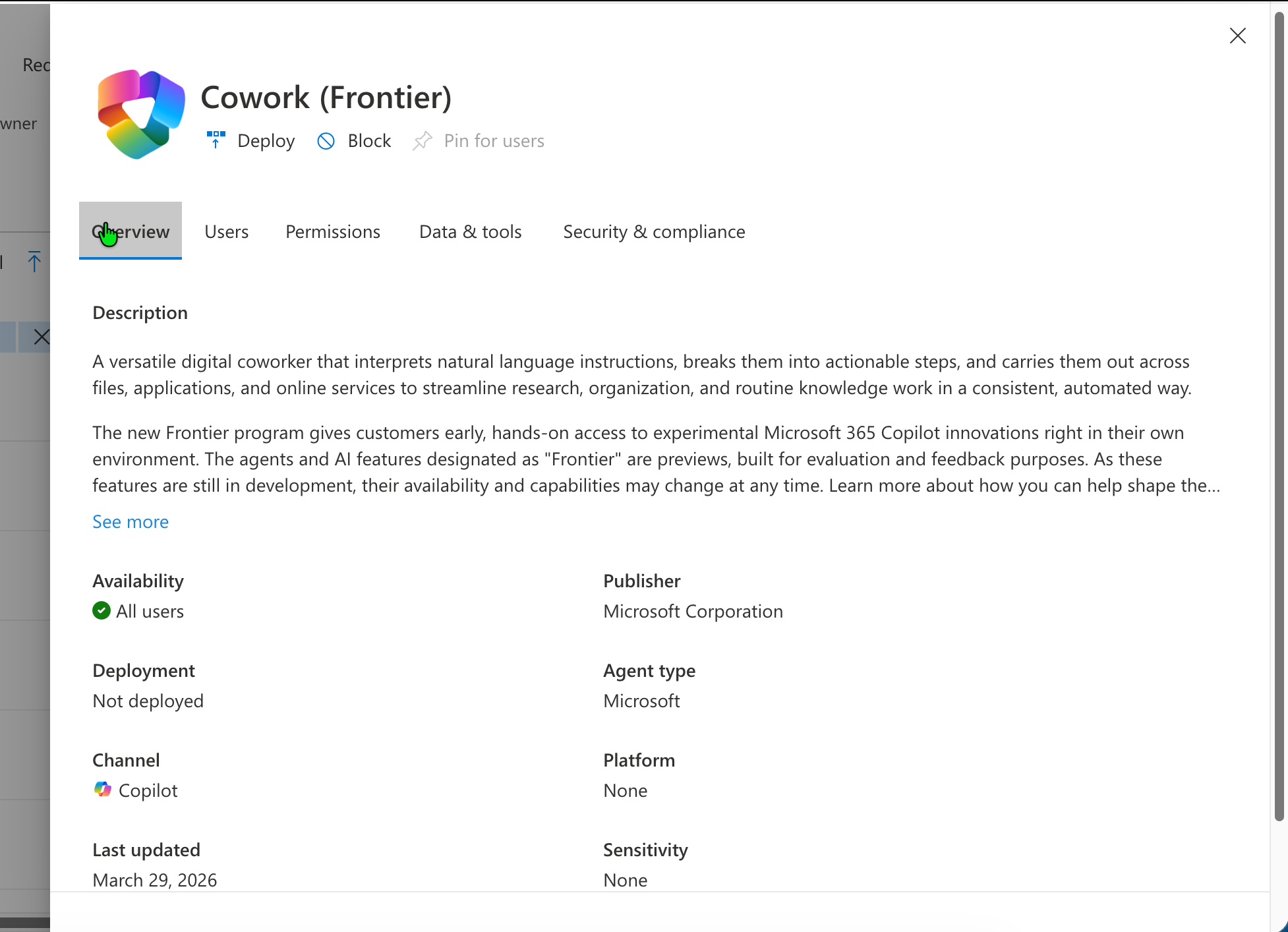
Task: Click the Pin for users pin icon
Action: tap(423, 140)
